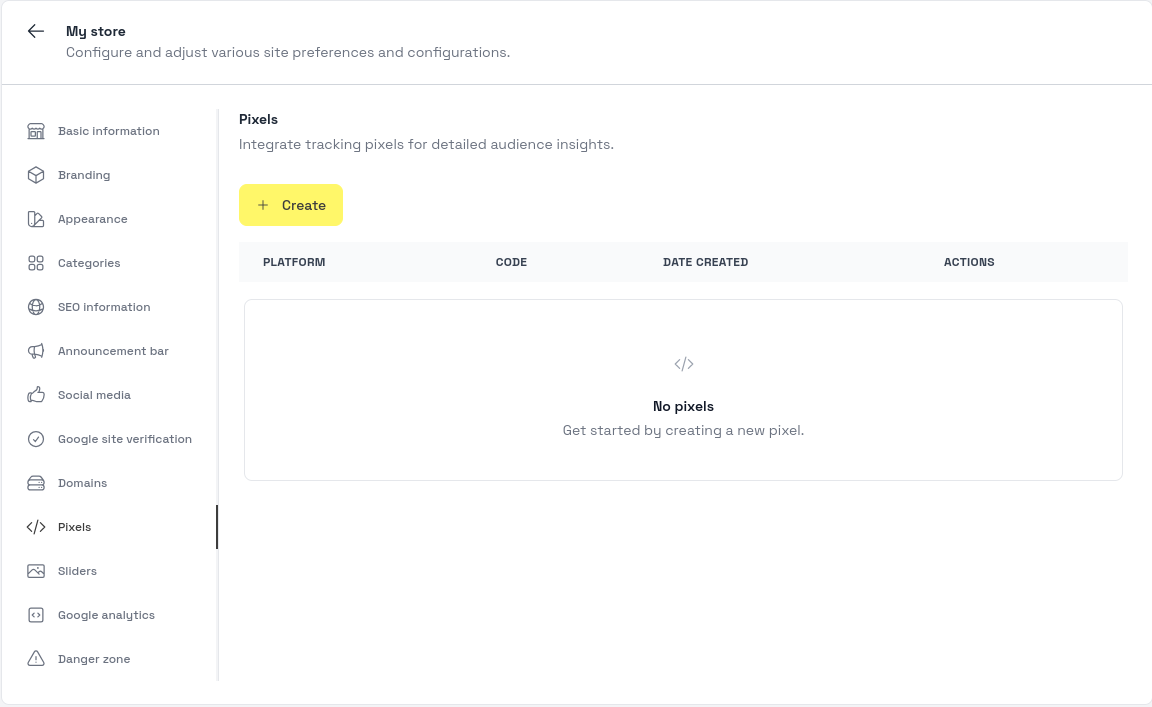
Task: Open Domains via its server icon
Action: click(x=36, y=483)
